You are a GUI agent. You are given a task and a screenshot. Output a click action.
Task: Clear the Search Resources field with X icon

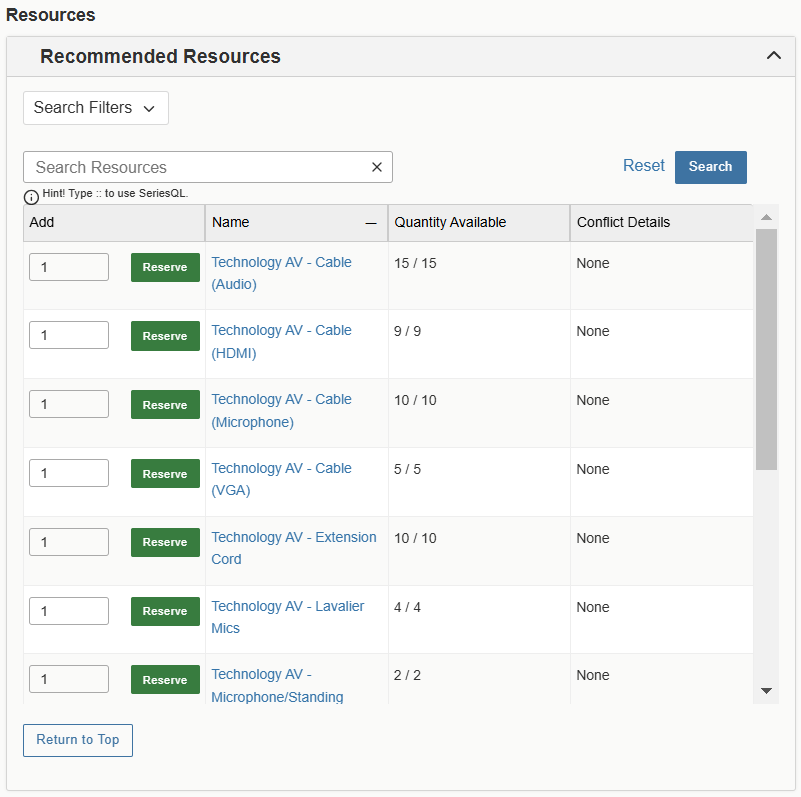click(377, 167)
